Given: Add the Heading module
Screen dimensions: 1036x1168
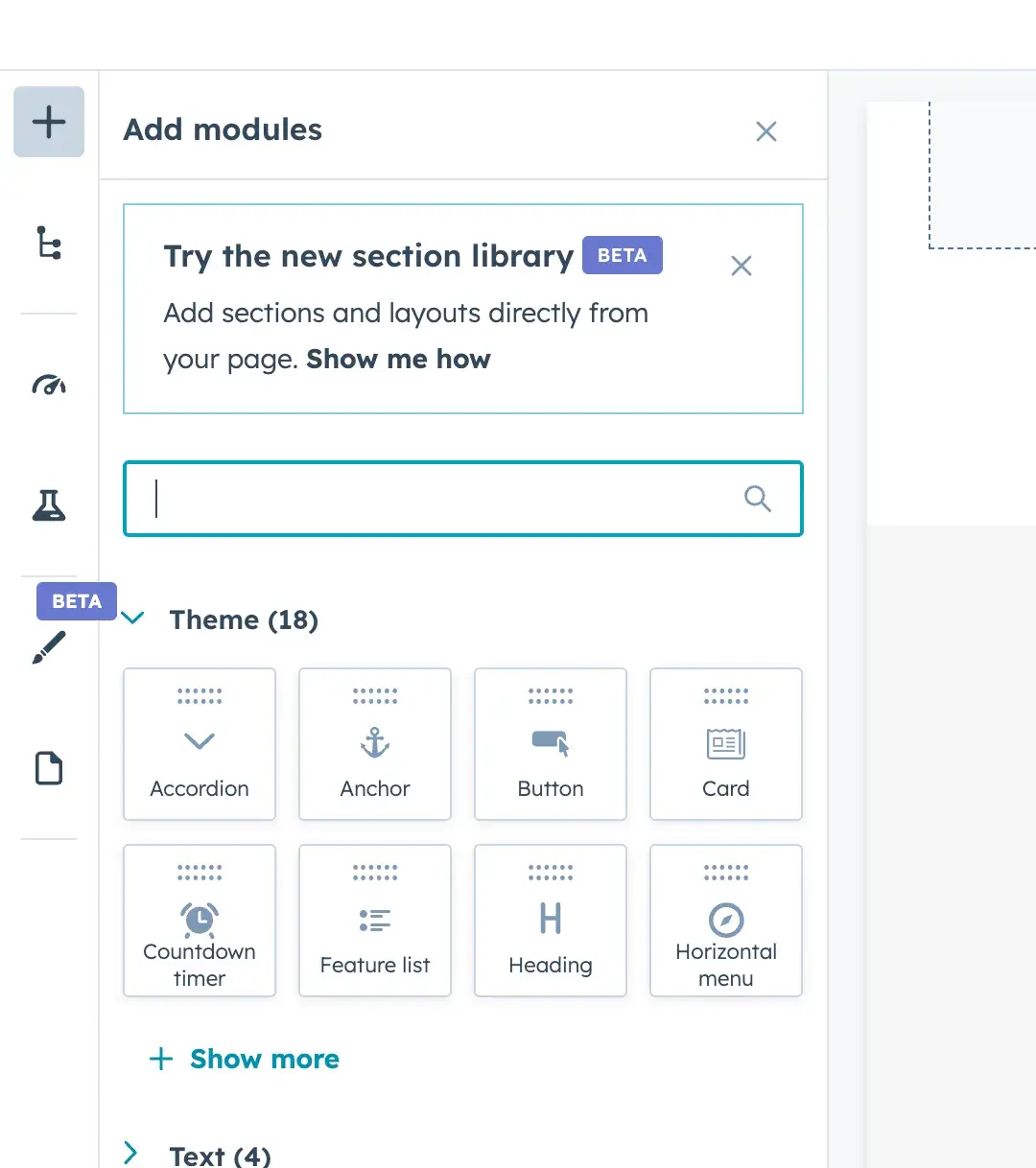Looking at the screenshot, I should point(550,921).
